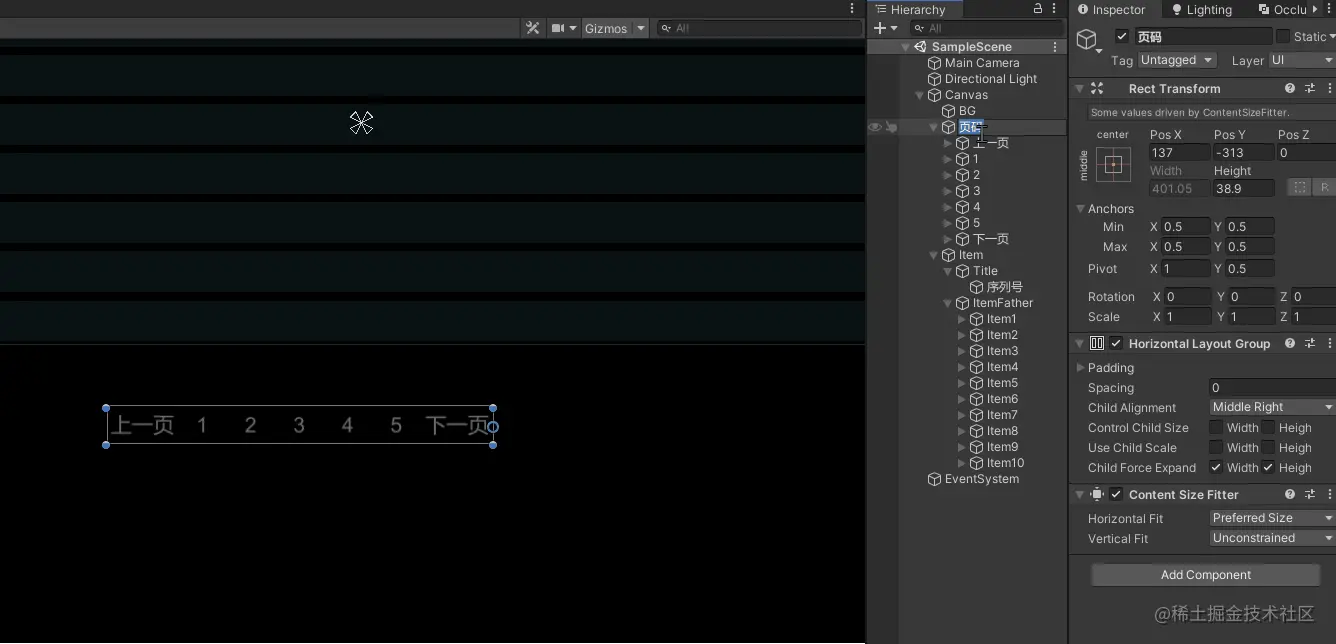The width and height of the screenshot is (1336, 644).
Task: Open the Scene view more-options menu
Action: tap(853, 8)
